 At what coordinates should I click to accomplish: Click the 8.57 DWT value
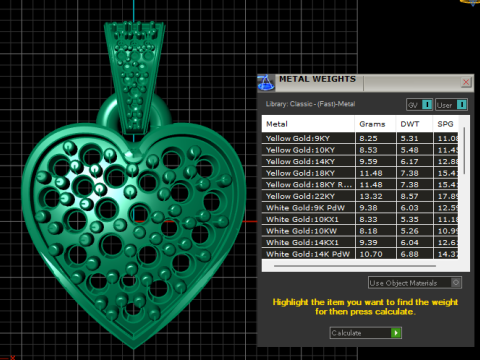pyautogui.click(x=409, y=196)
